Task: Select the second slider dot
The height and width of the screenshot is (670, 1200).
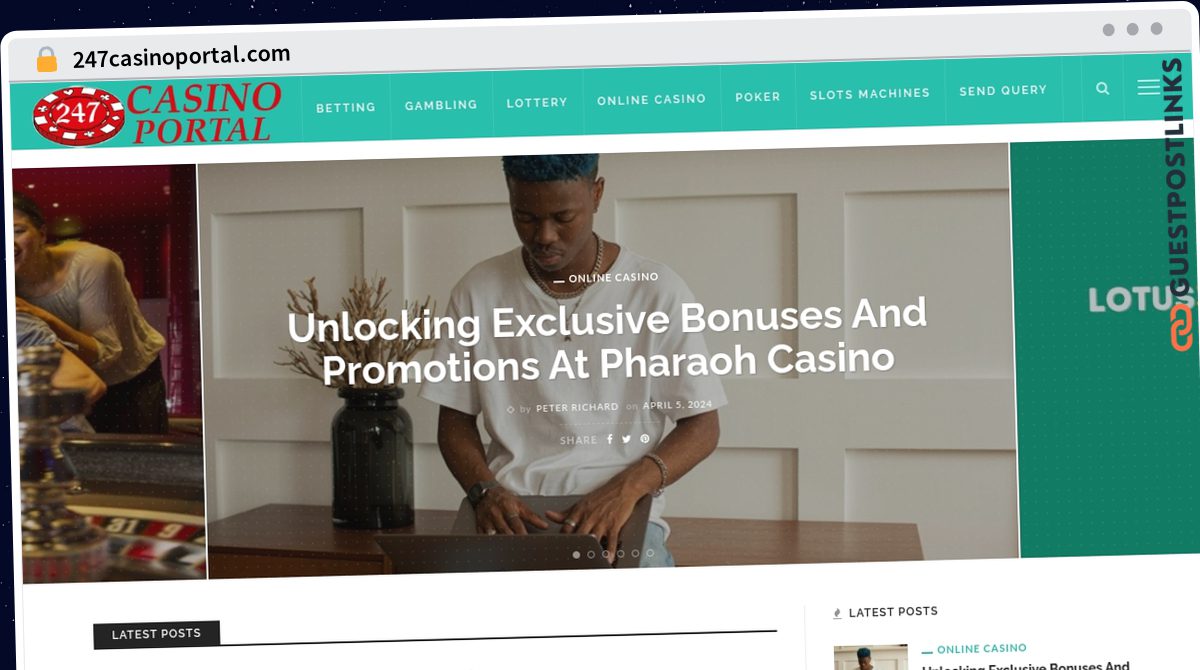Action: (x=591, y=554)
